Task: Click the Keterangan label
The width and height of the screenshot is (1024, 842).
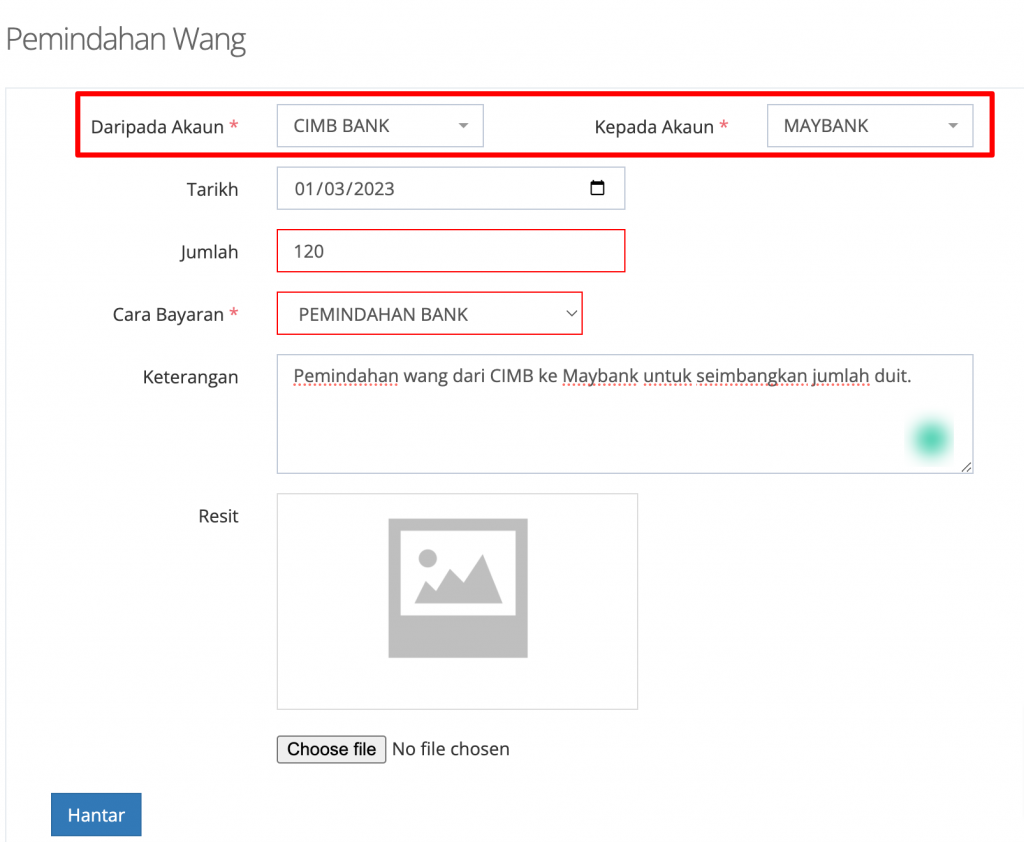Action: (x=190, y=378)
